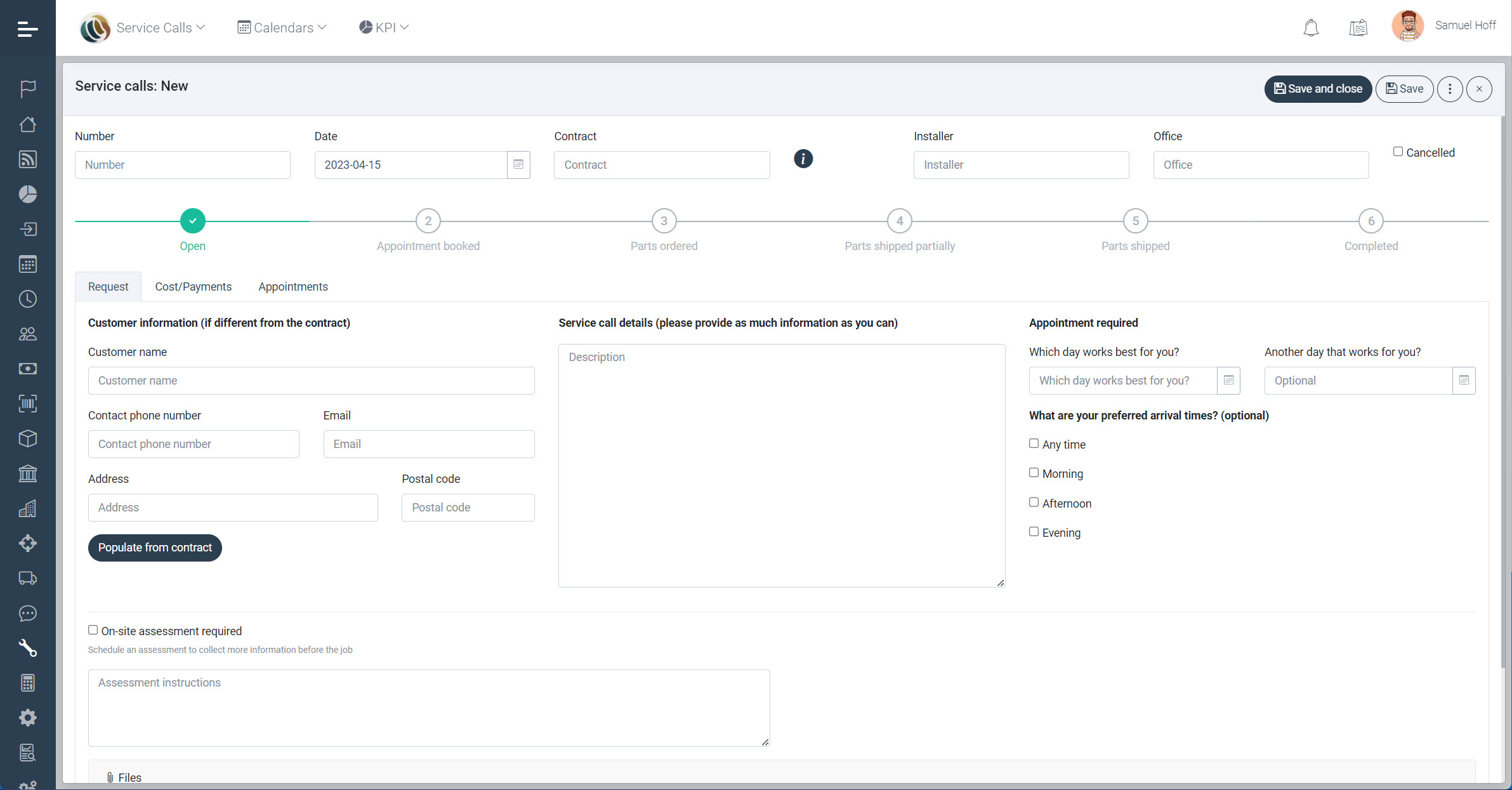
Task: Open the Date calendar picker
Action: (518, 164)
